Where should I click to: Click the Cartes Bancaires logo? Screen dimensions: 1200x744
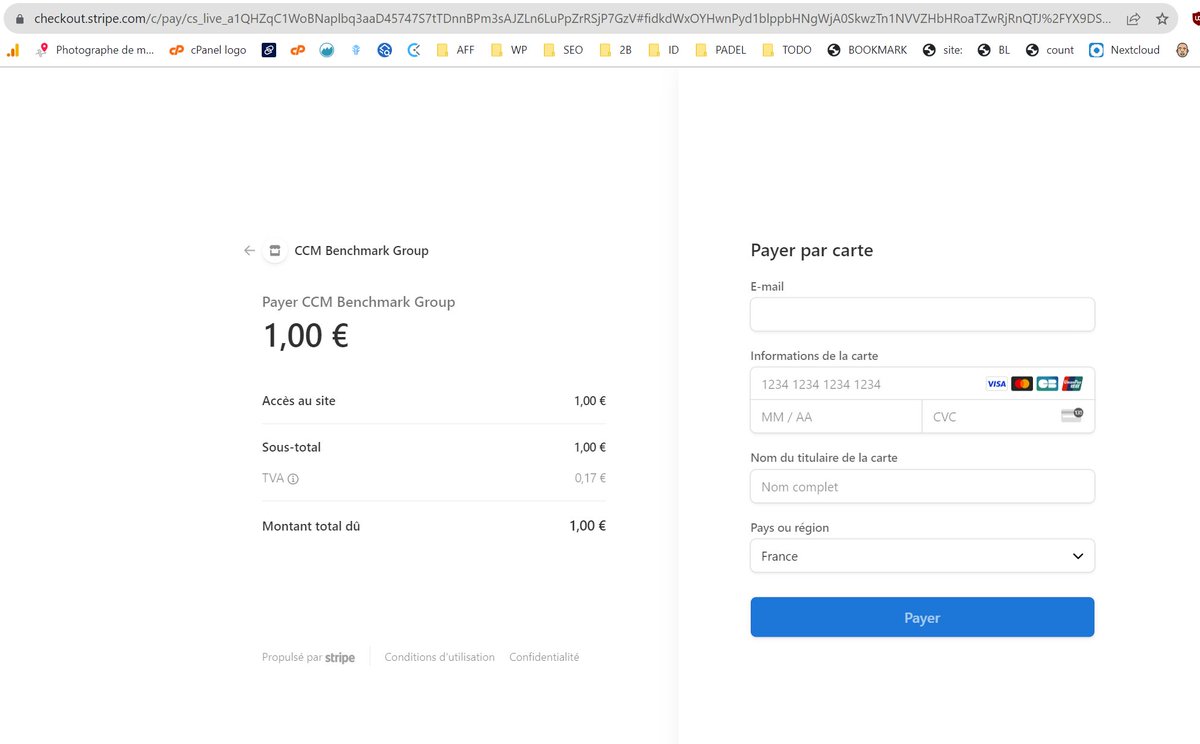pos(1047,384)
